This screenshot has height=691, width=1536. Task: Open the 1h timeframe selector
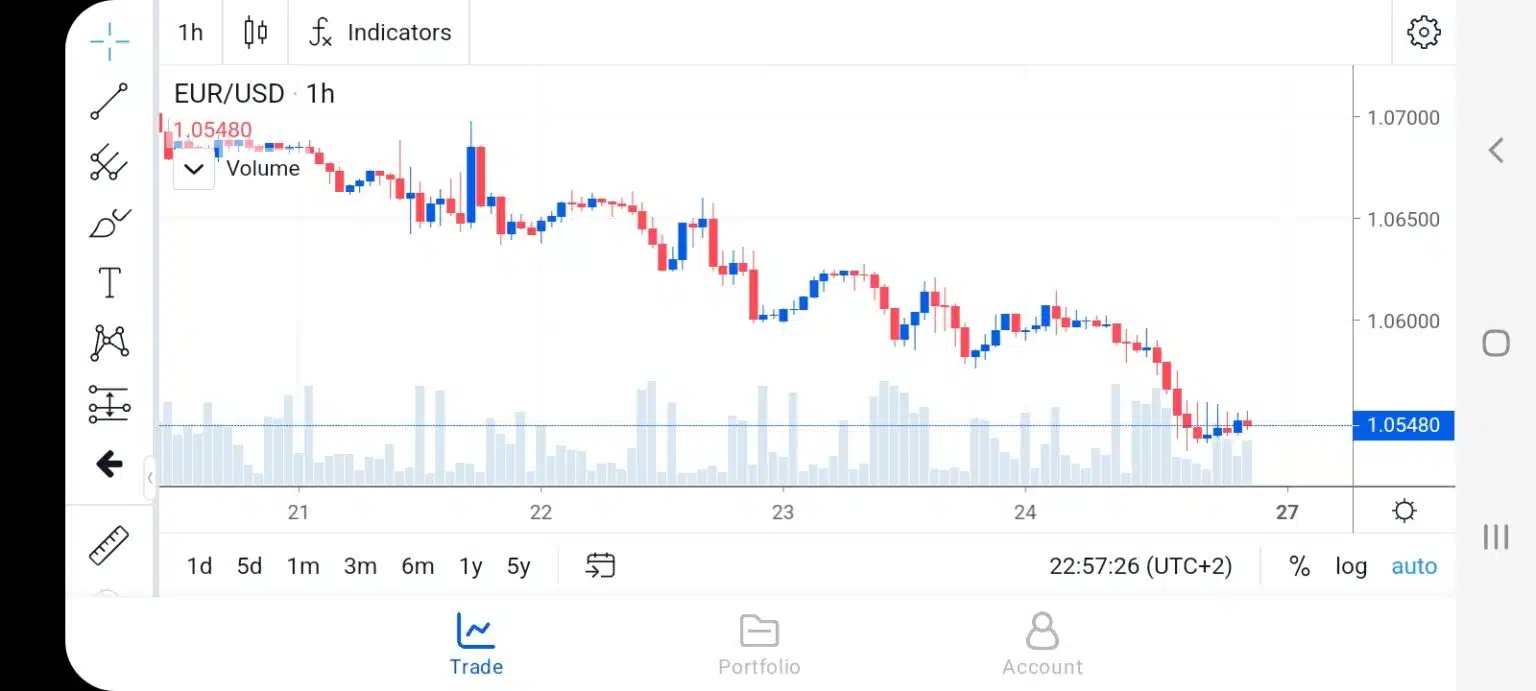[190, 32]
